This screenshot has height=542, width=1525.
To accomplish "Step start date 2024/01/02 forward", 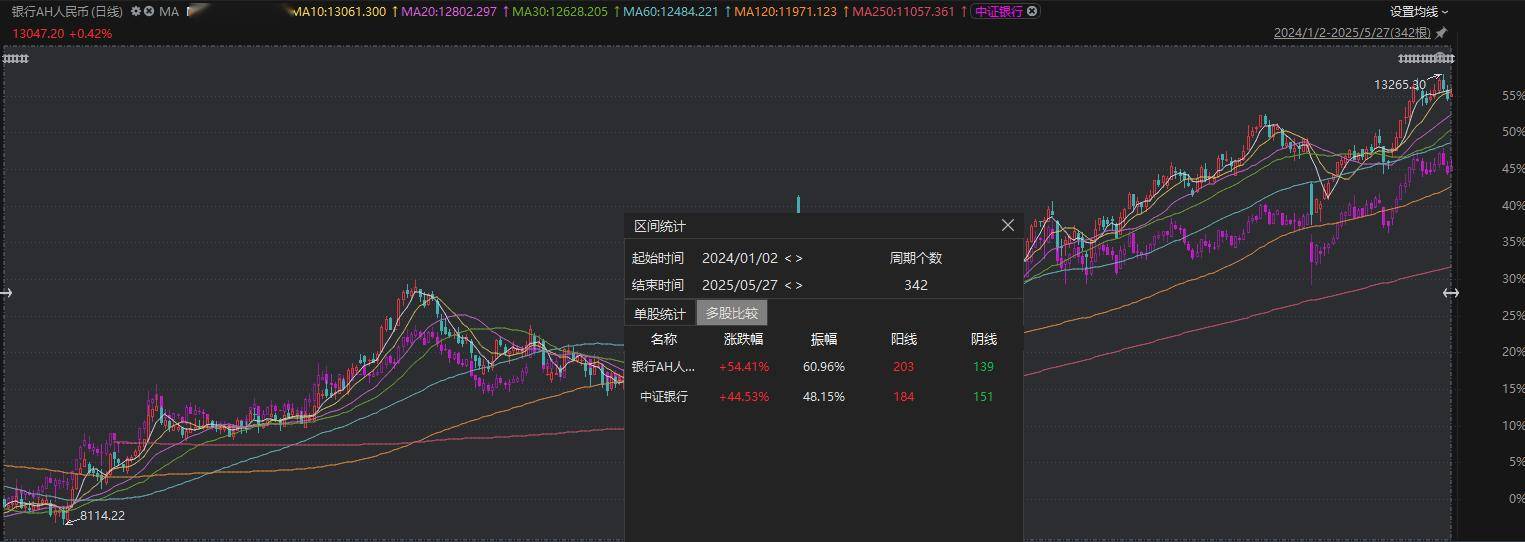I will 799,258.
